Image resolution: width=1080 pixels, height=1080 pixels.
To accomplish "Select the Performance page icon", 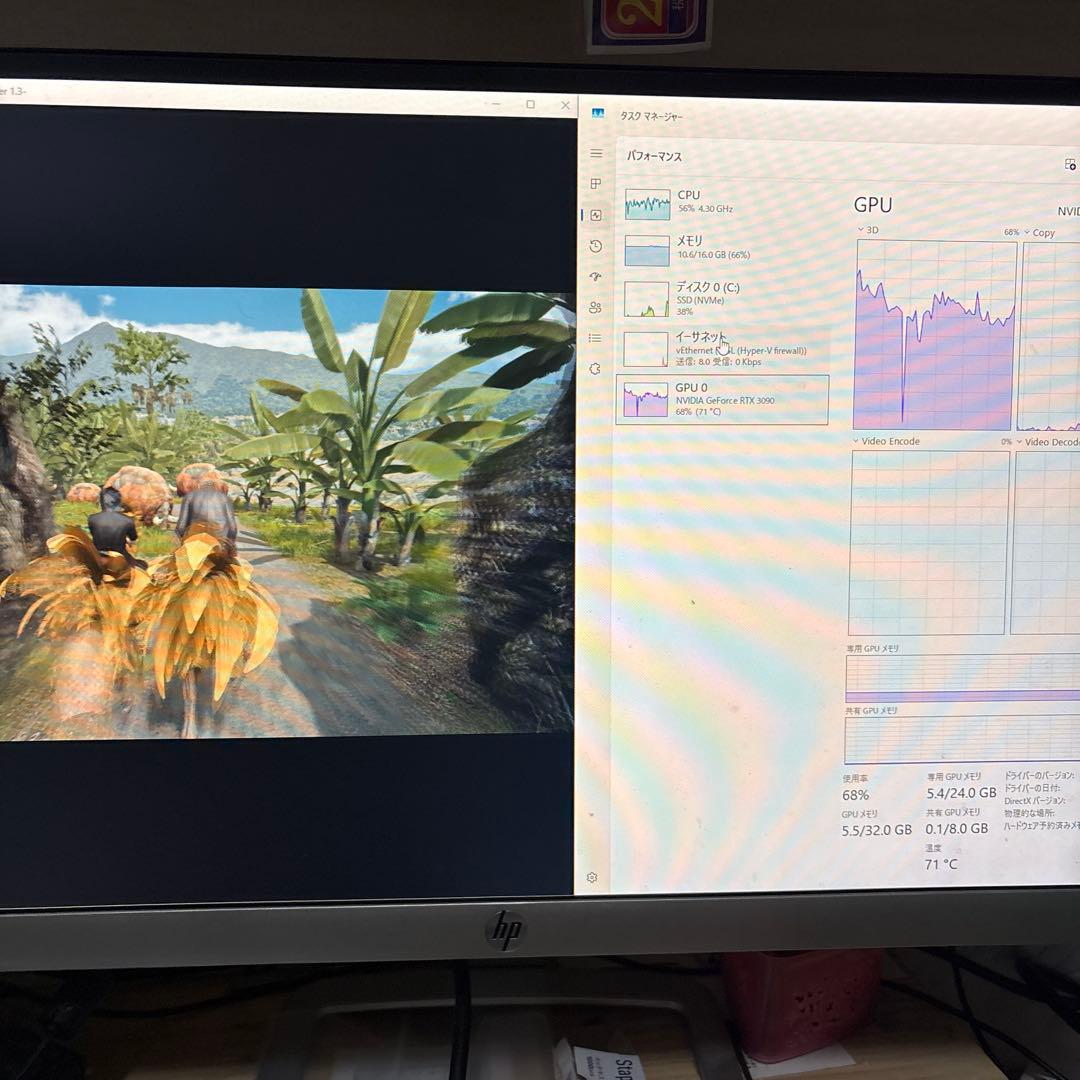I will point(595,213).
